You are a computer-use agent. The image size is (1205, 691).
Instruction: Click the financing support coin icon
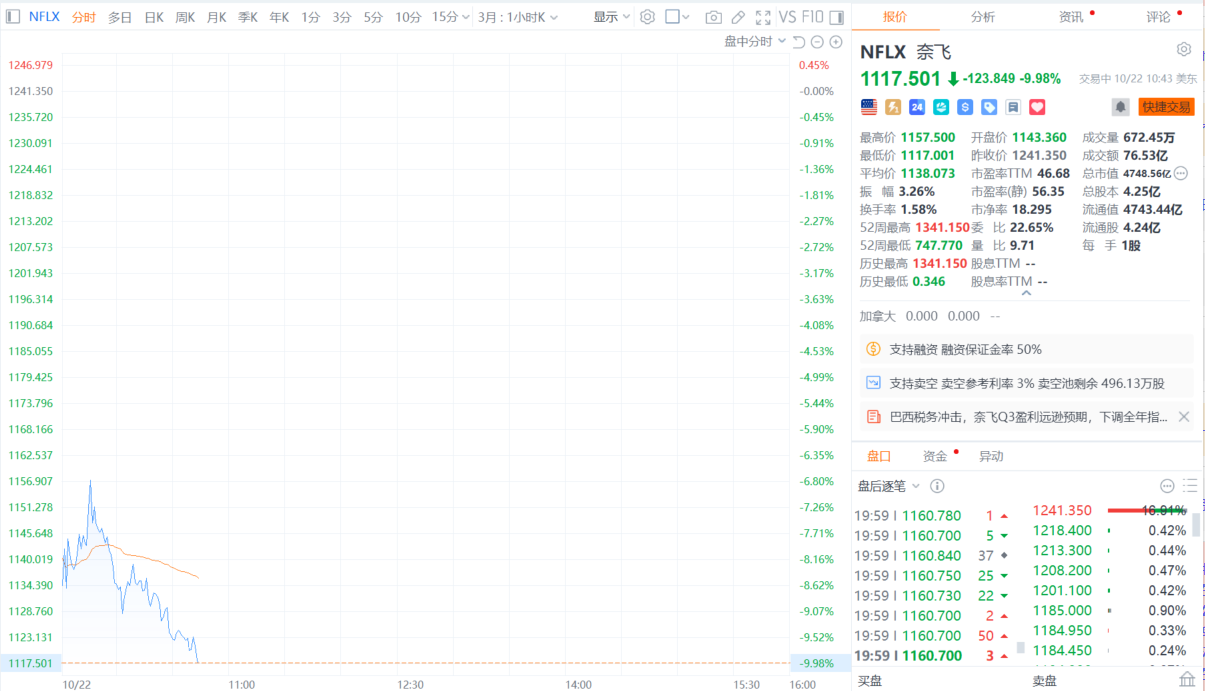(x=873, y=349)
